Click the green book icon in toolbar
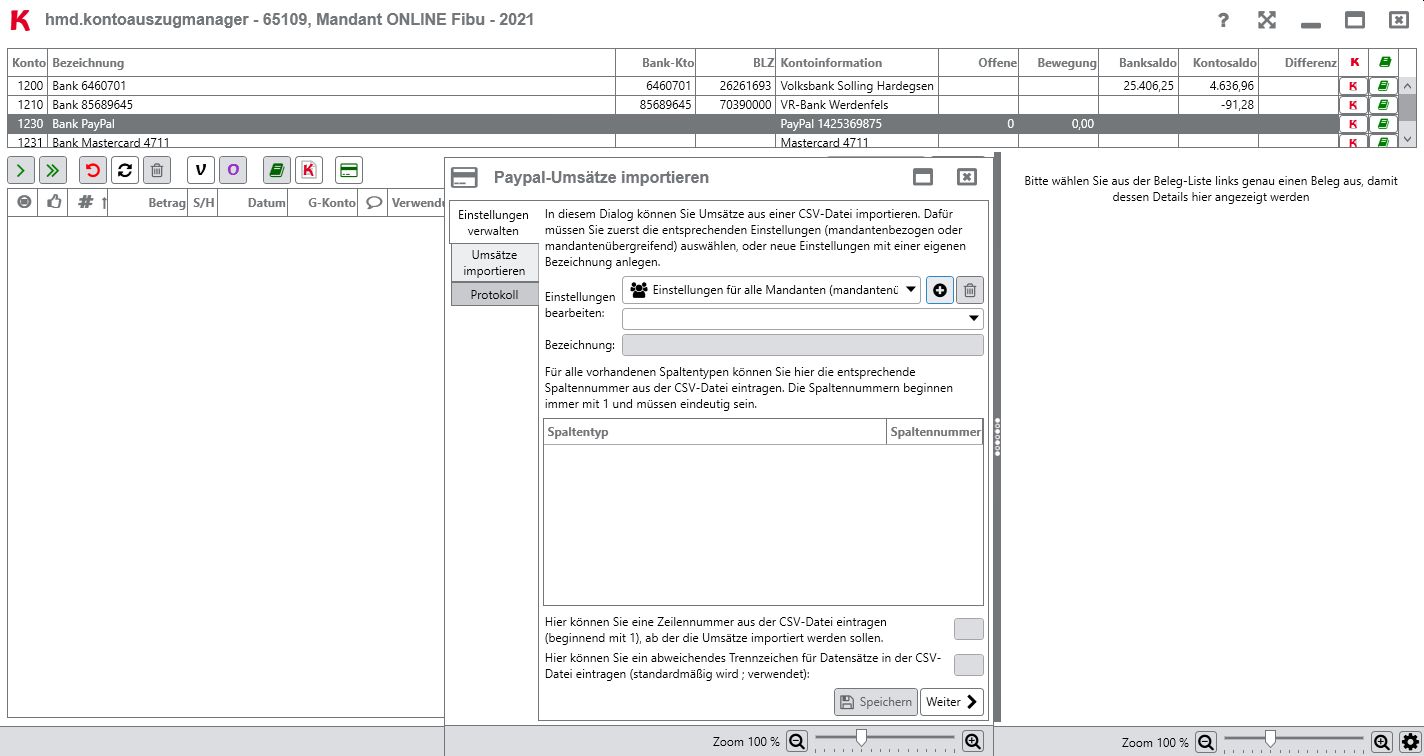 pos(277,170)
